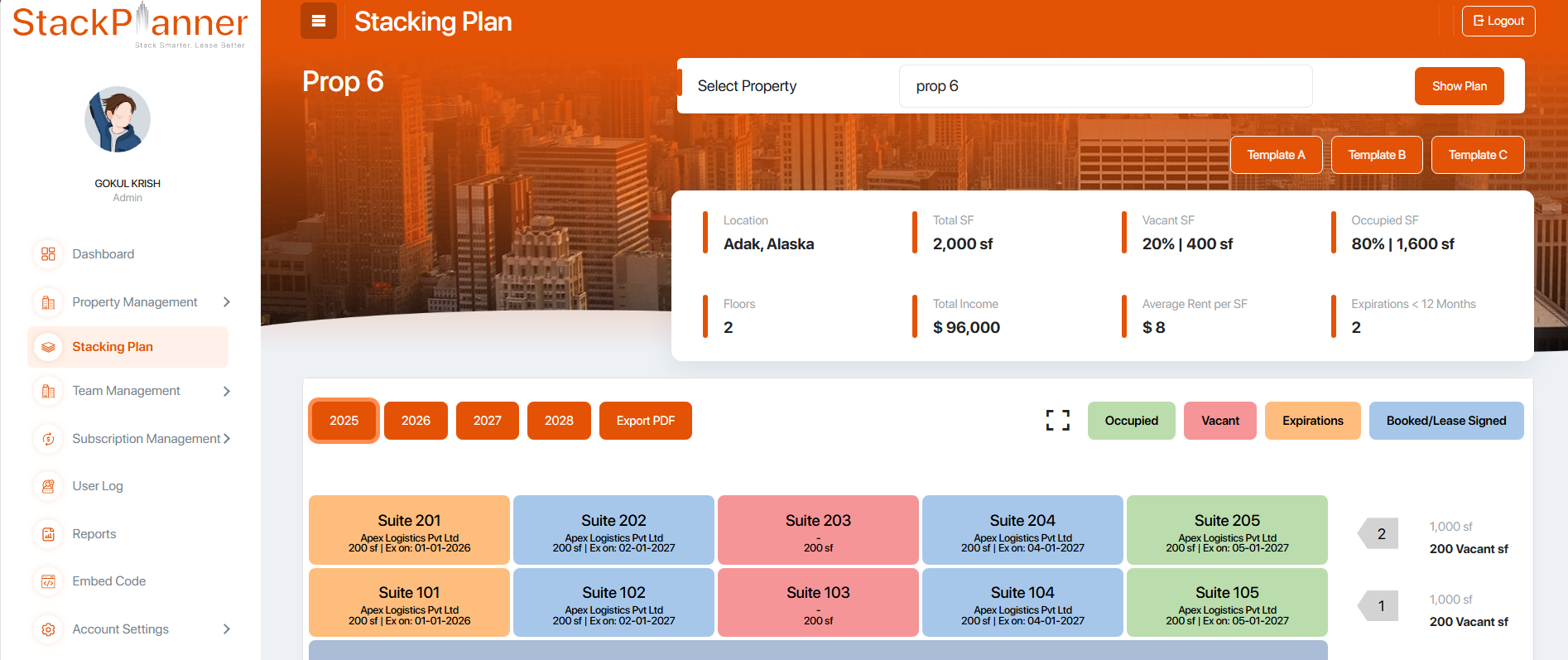Switch to the 2026 year tab
The width and height of the screenshot is (1568, 660).
click(x=416, y=421)
